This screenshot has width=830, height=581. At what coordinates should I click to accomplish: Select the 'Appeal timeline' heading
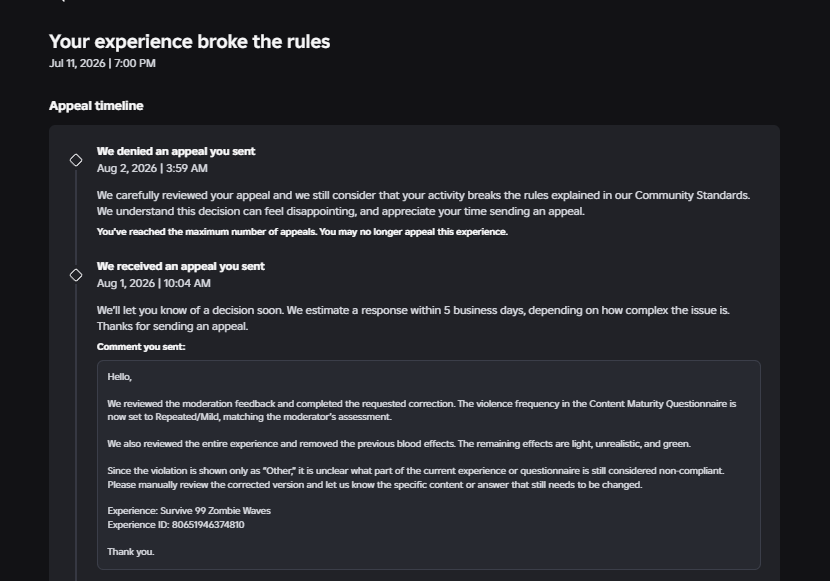(x=96, y=106)
